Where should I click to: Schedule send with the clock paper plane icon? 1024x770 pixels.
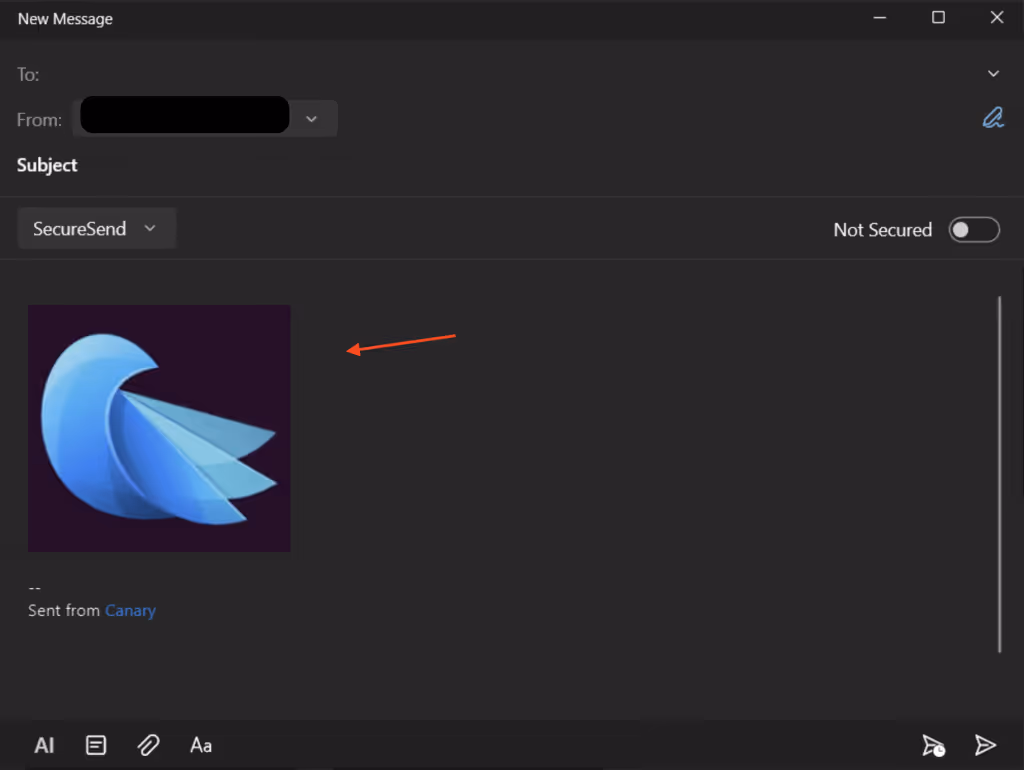coord(933,745)
